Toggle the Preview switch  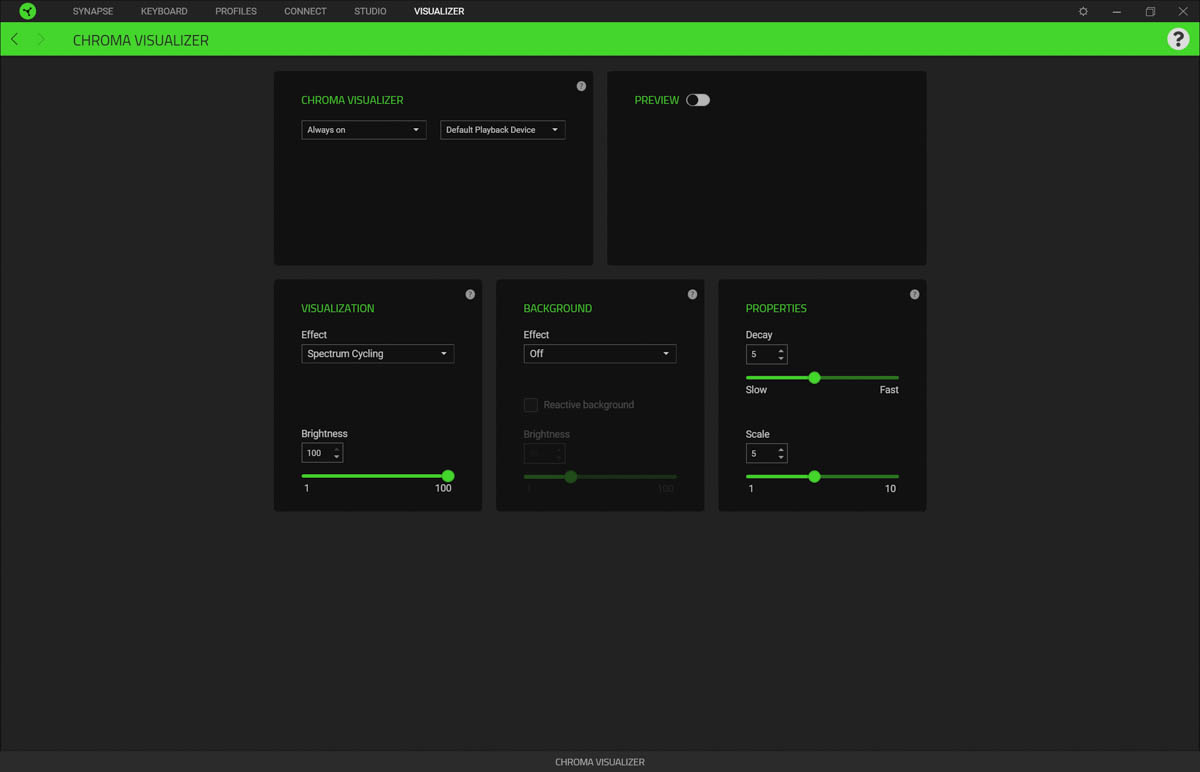pos(698,100)
